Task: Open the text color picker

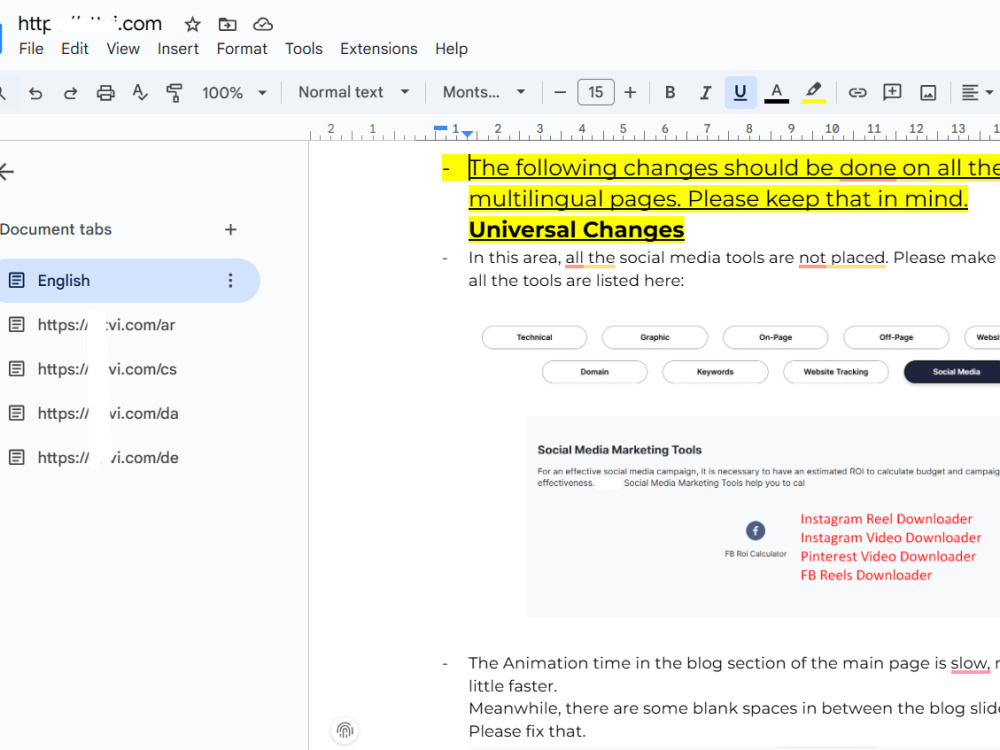Action: tap(776, 92)
